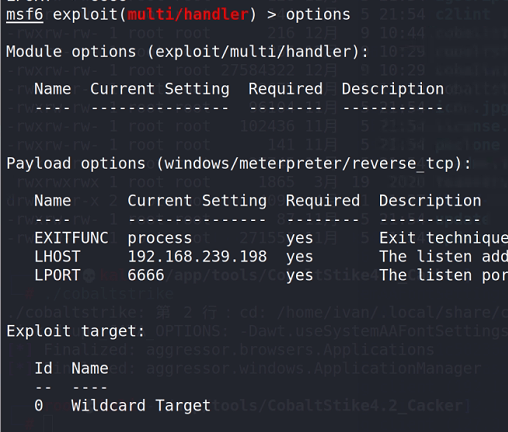The width and height of the screenshot is (508, 432).
Task: Click the Current Setting header in module table
Action: 160,89
